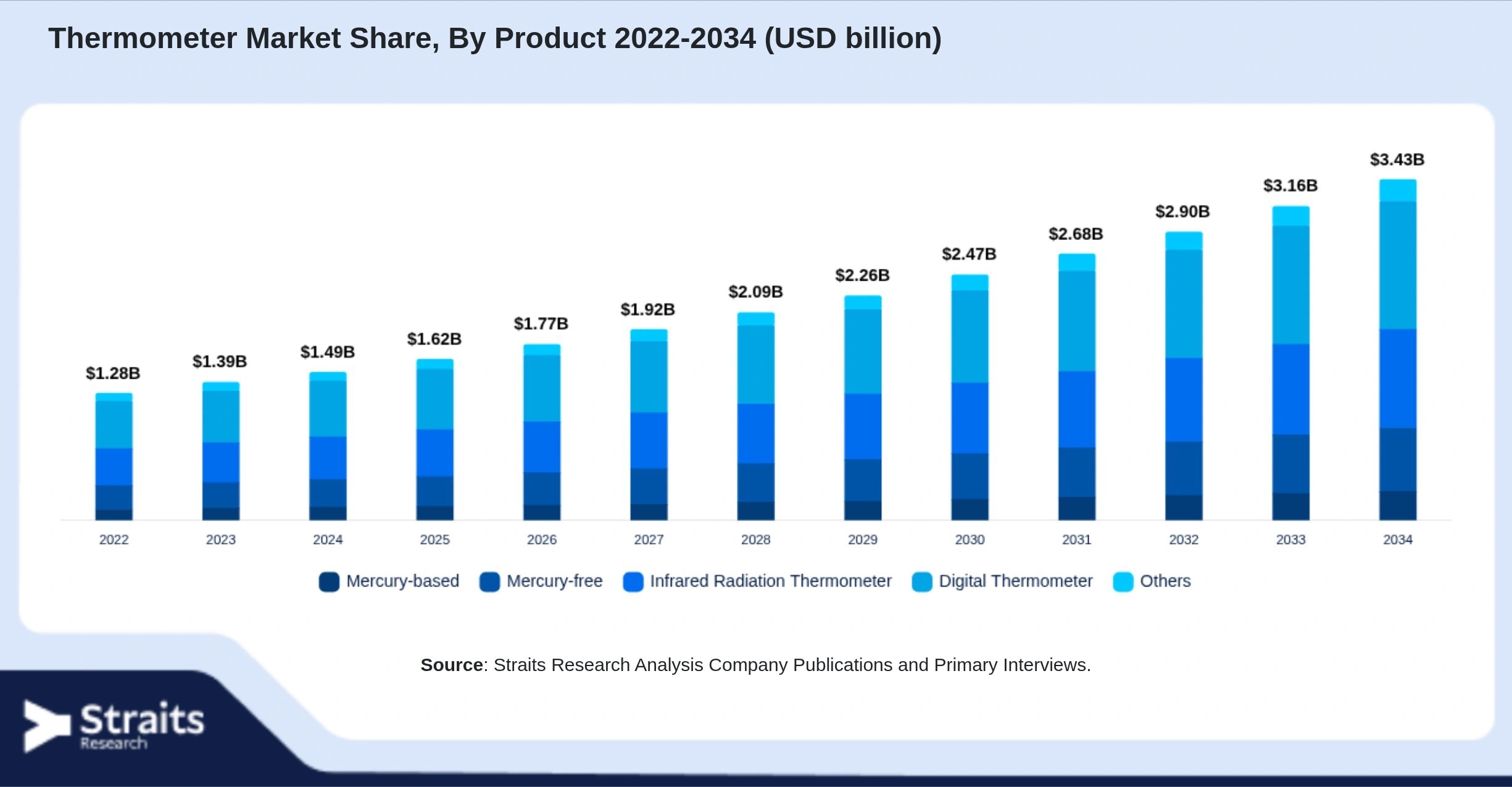This screenshot has width=1512, height=787.
Task: Select the Mercury-based legend label
Action: pyautogui.click(x=403, y=581)
